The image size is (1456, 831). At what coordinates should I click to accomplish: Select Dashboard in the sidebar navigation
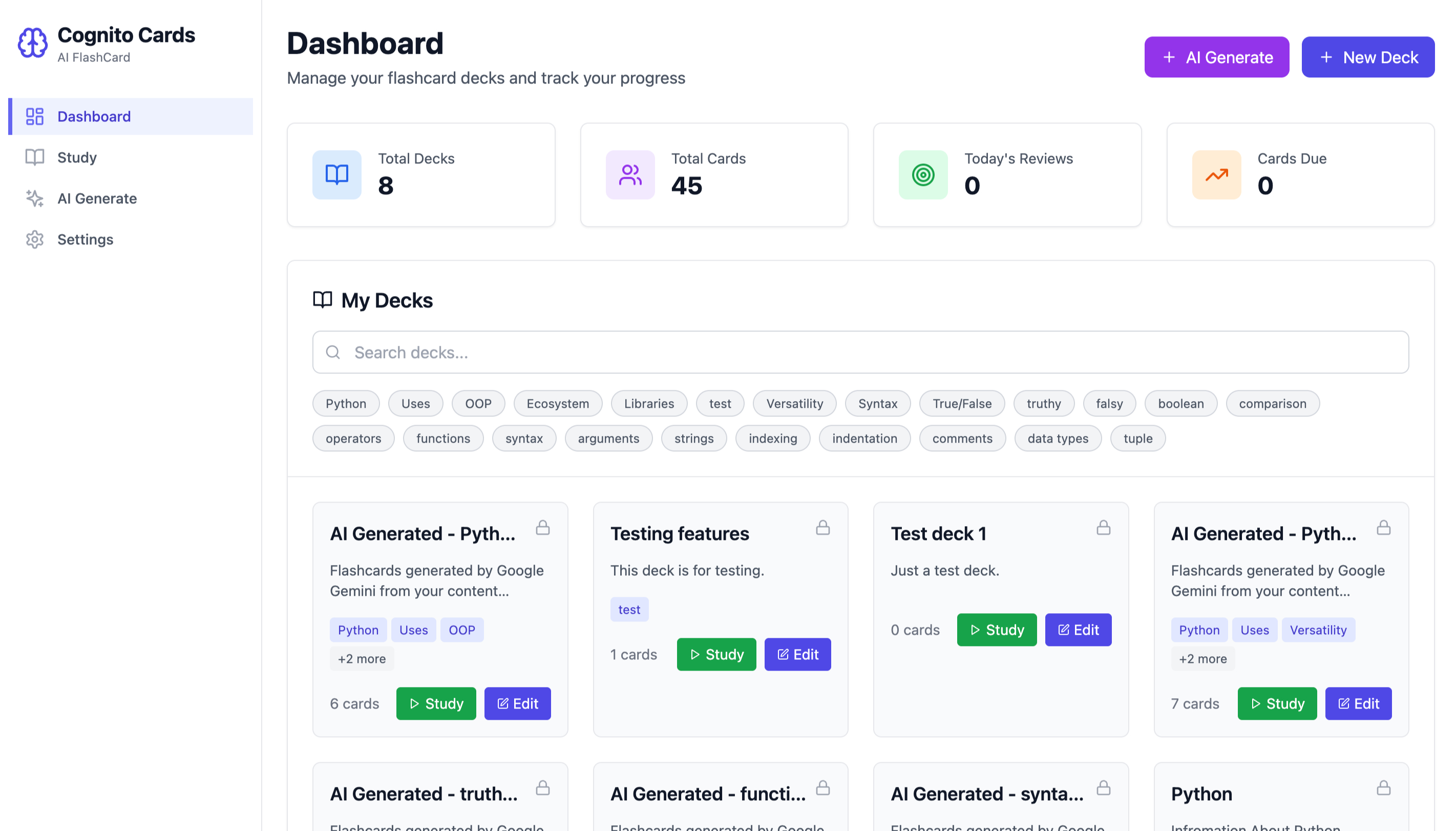[94, 116]
